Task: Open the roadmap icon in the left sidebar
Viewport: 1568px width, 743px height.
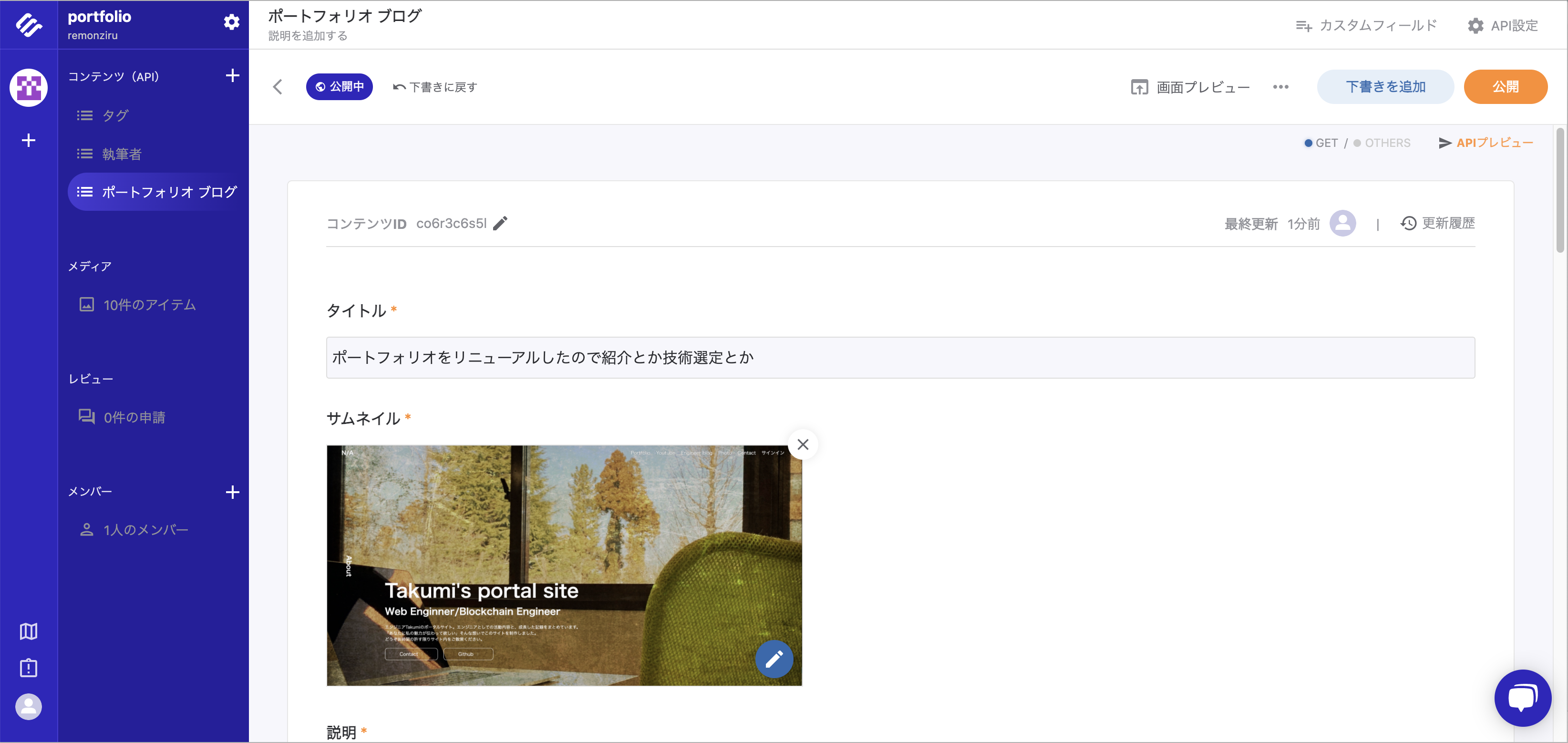Action: 28,631
